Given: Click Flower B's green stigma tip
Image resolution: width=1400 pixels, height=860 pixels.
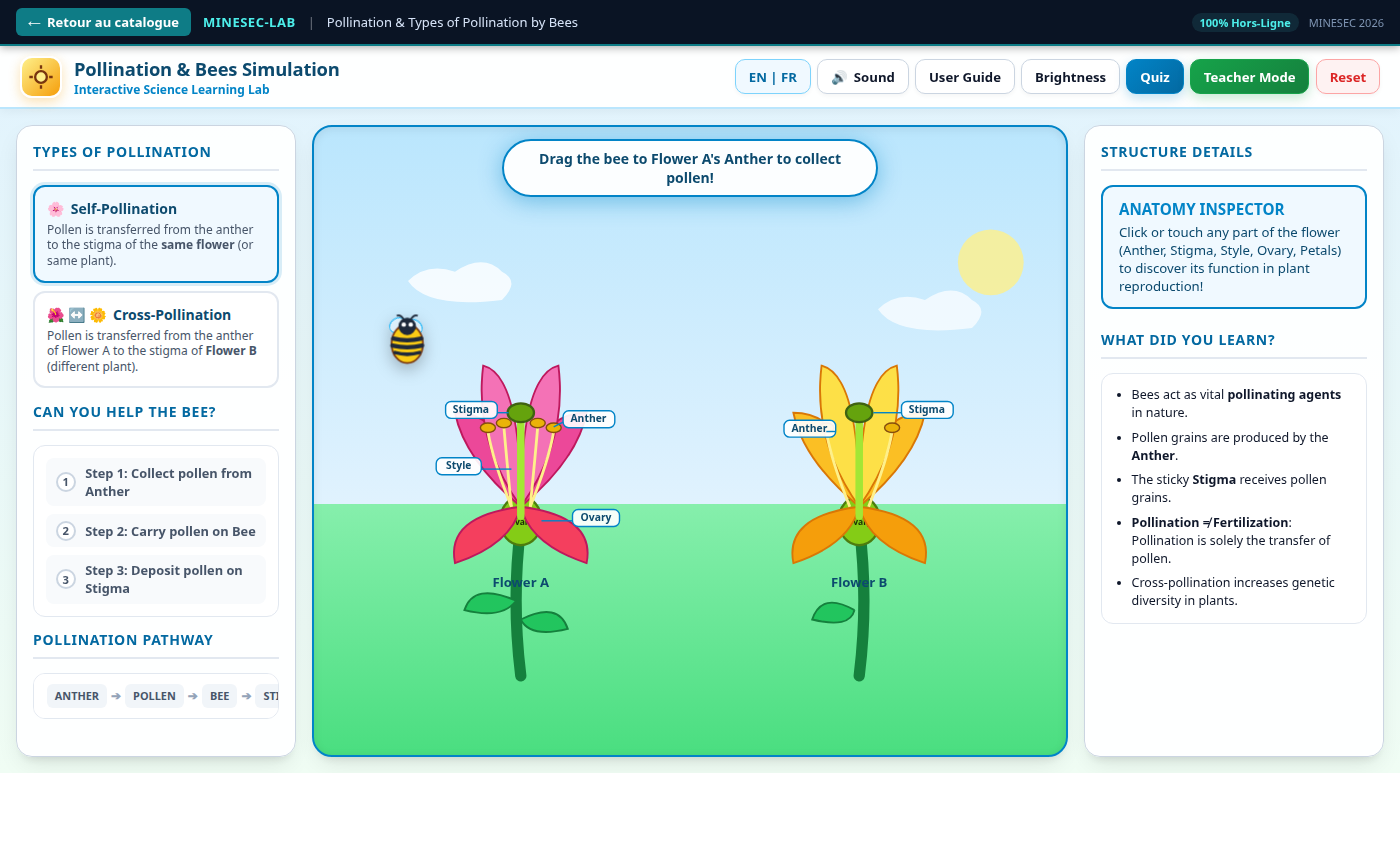Looking at the screenshot, I should tap(859, 412).
